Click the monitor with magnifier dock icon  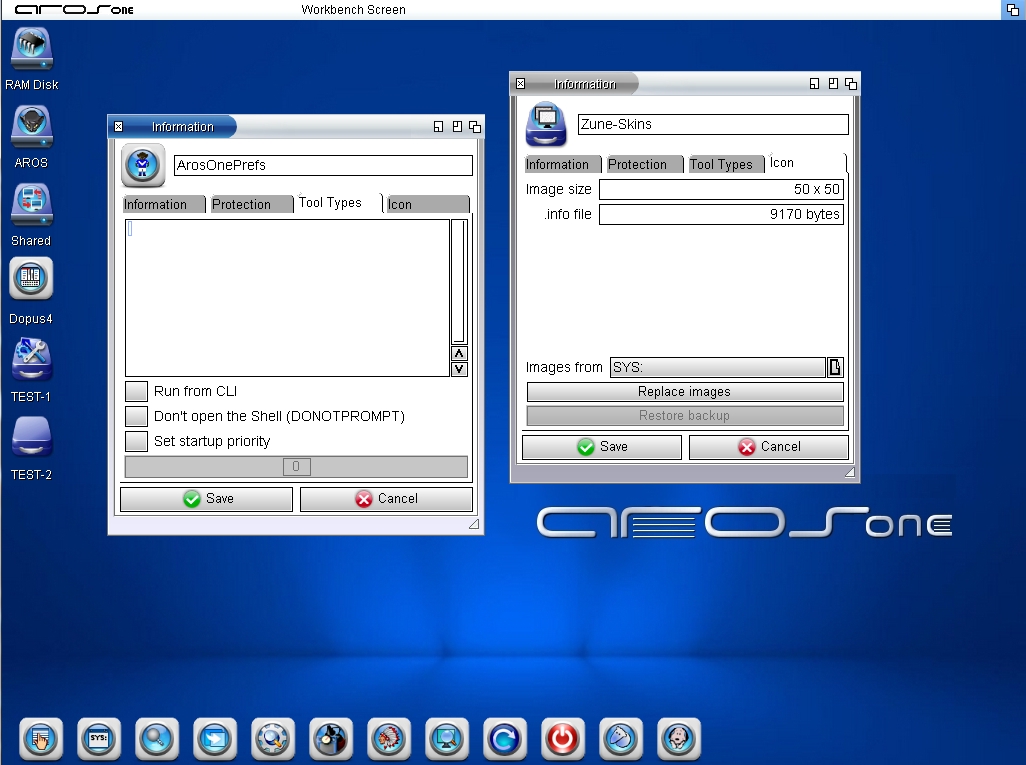[447, 739]
